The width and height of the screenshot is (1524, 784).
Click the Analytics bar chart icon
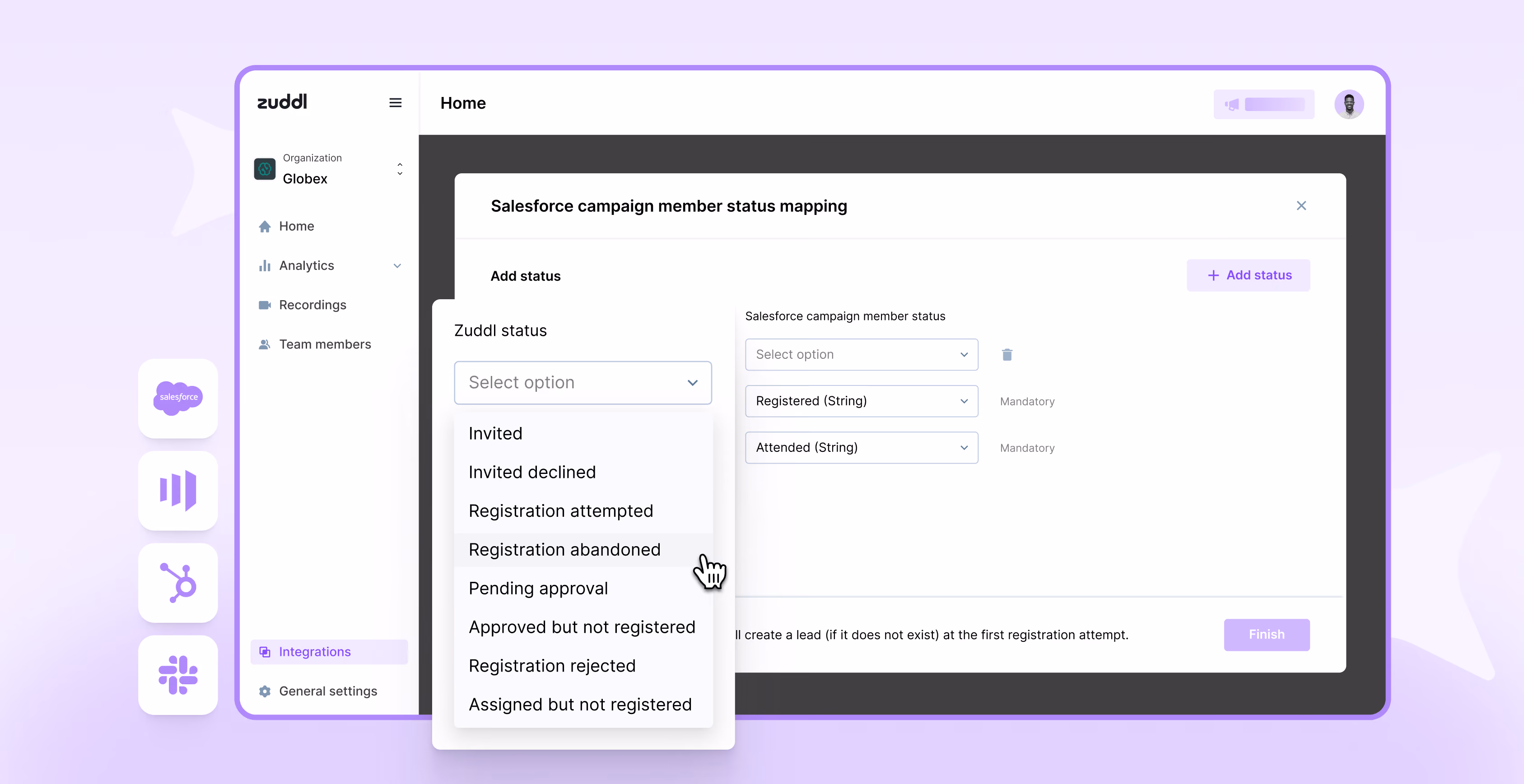pyautogui.click(x=265, y=265)
